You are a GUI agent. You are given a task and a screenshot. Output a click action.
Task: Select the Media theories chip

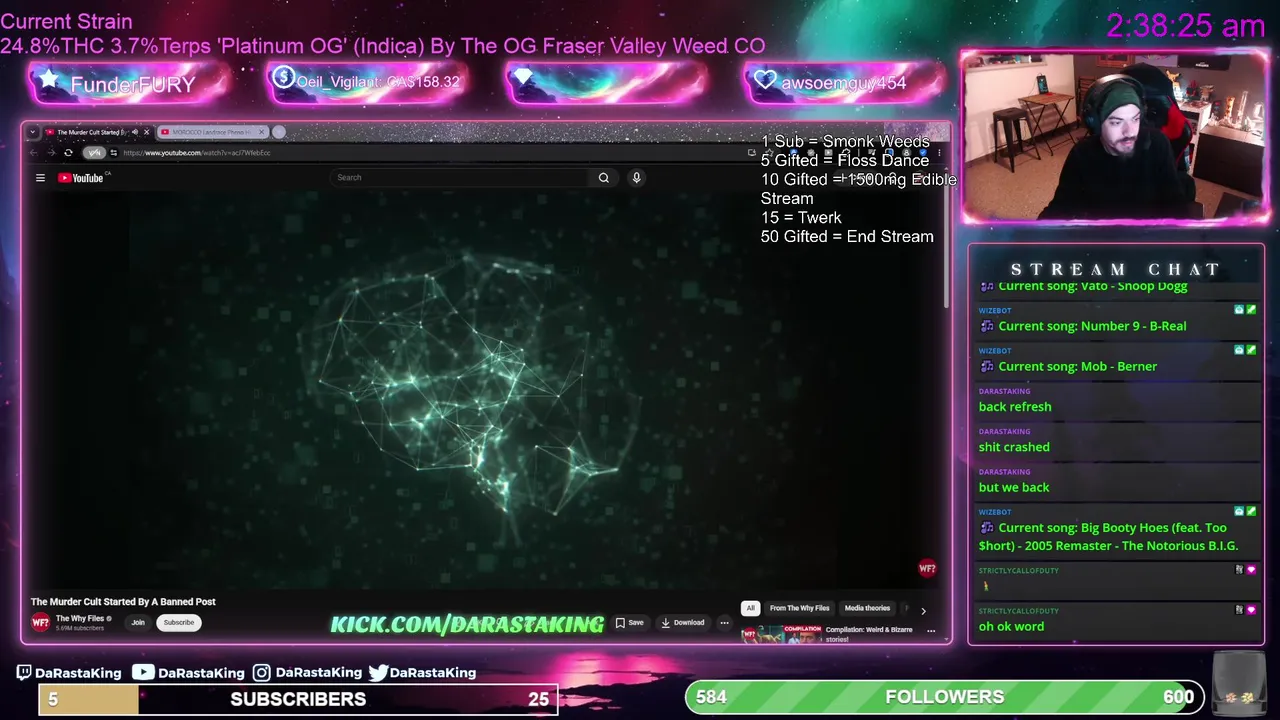[x=867, y=608]
